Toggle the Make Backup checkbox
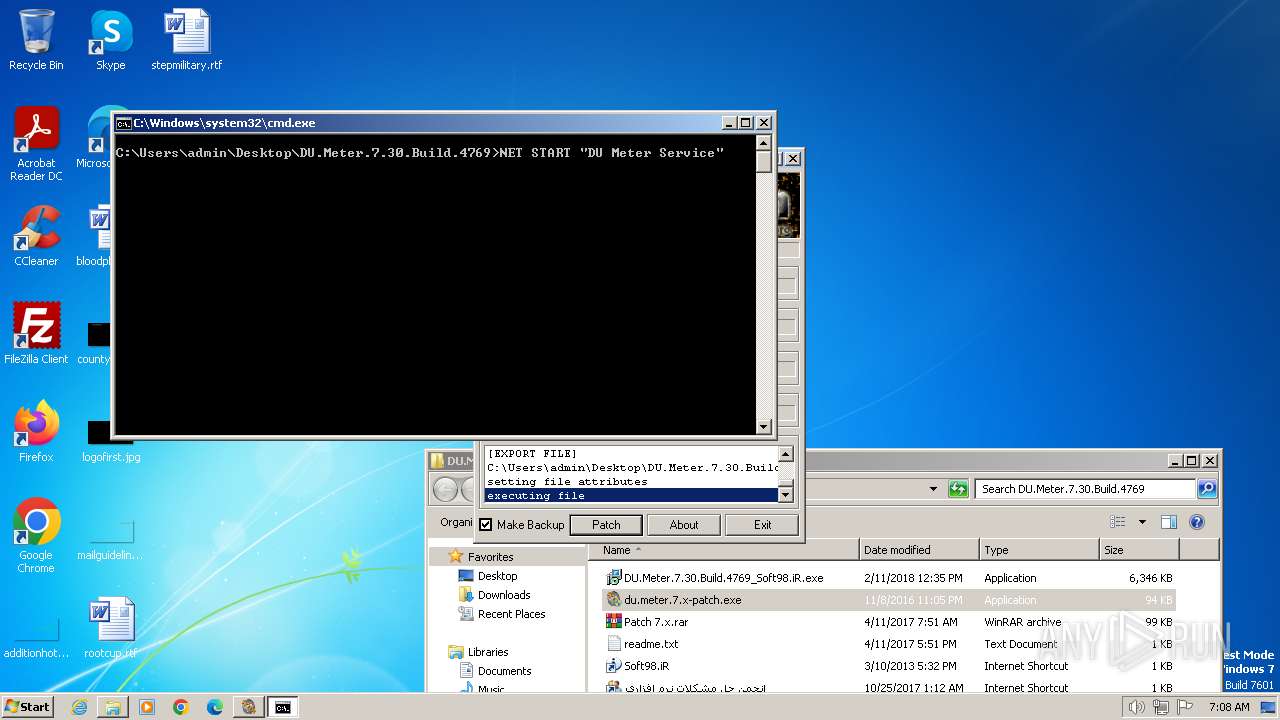This screenshot has height=720, width=1280. [486, 525]
